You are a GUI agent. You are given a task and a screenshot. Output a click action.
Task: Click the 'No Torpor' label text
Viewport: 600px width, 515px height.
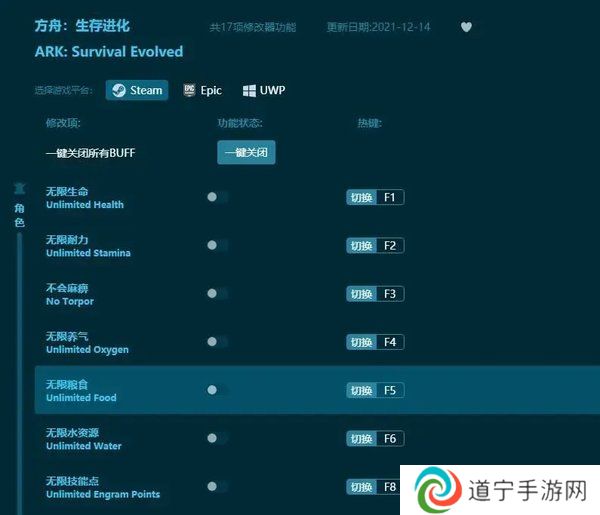tap(70, 302)
